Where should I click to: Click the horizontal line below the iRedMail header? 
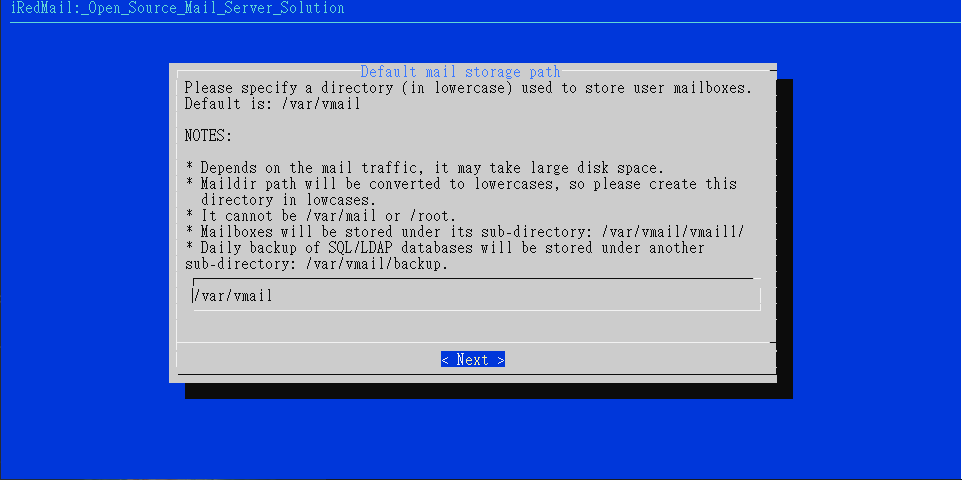[481, 22]
